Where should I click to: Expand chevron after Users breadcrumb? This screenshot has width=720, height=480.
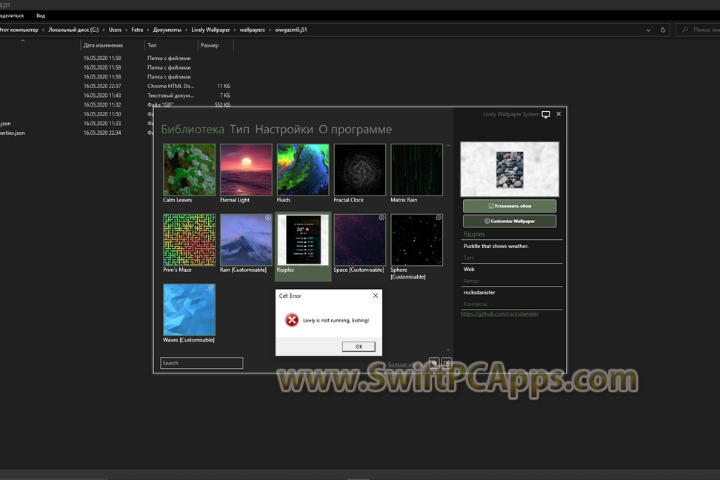point(126,30)
